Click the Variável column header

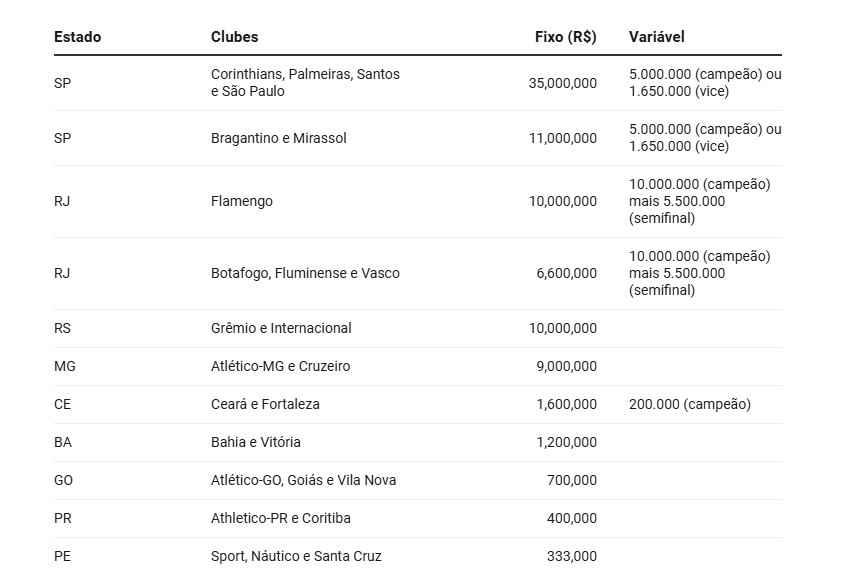656,37
